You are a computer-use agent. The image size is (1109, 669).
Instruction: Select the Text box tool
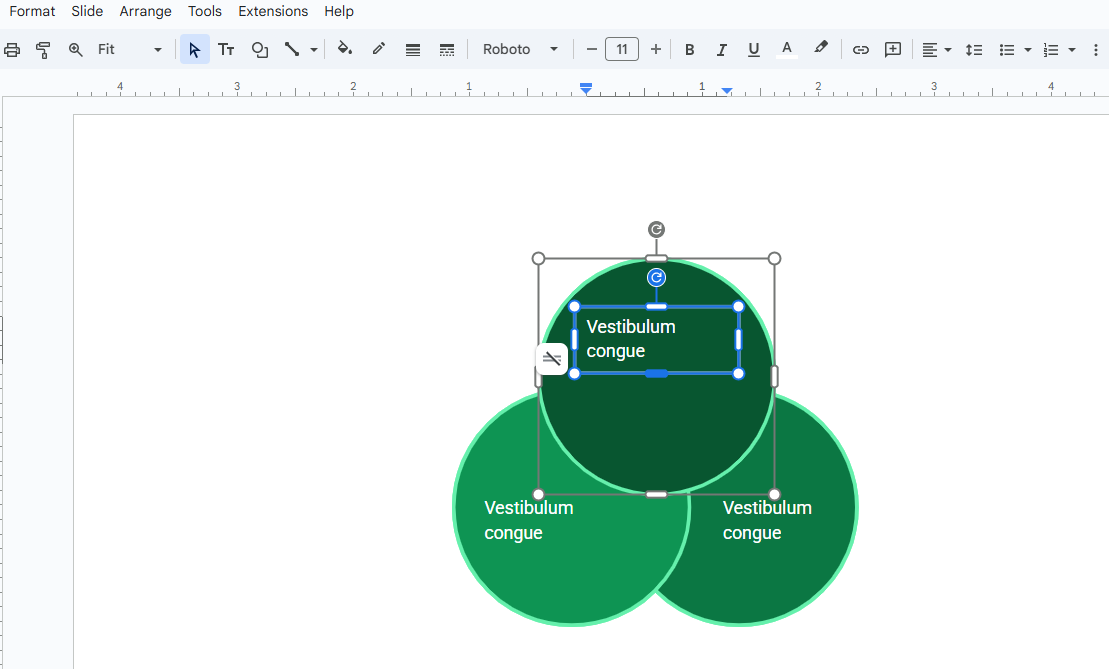point(226,49)
